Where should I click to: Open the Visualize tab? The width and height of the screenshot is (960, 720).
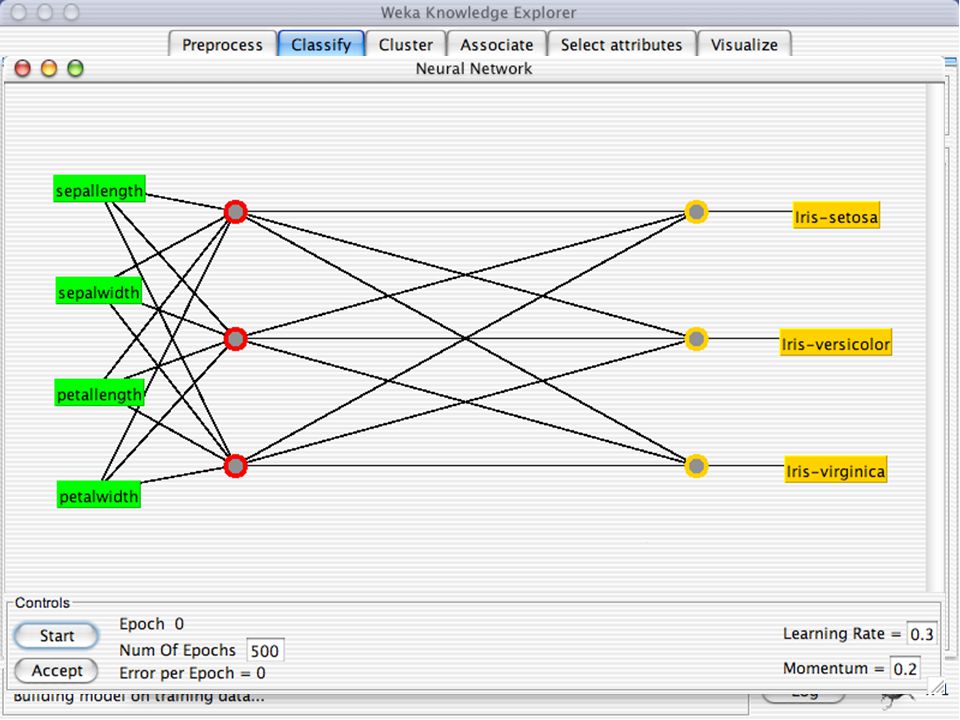[x=744, y=45]
